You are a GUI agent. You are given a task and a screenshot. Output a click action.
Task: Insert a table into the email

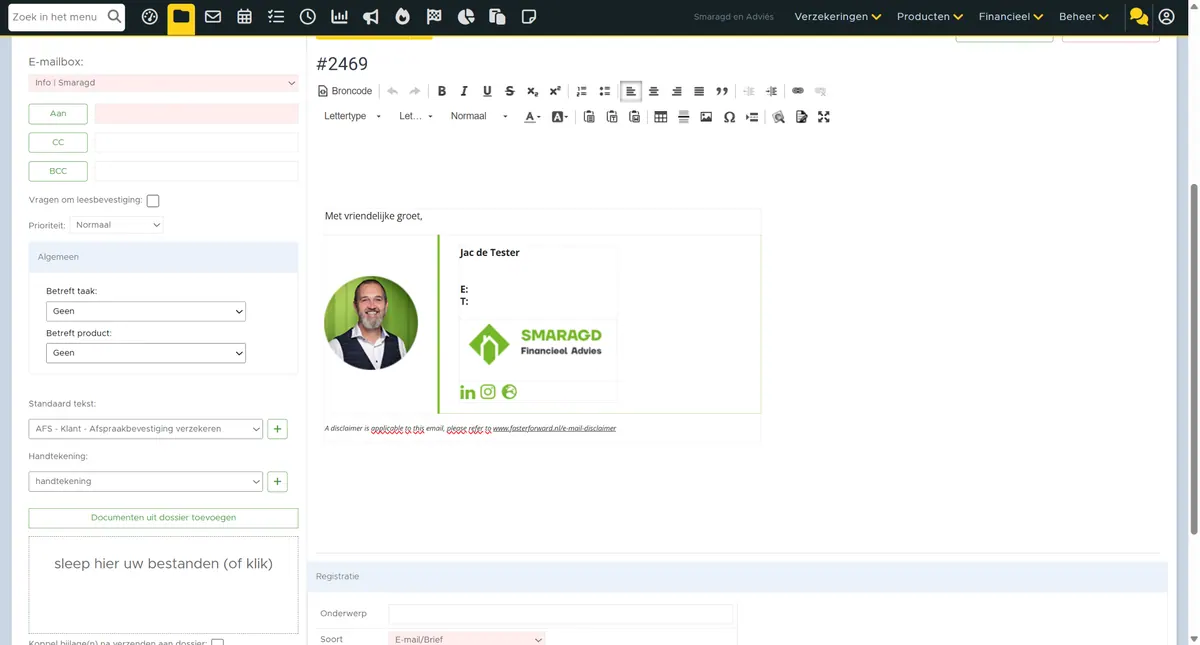coord(660,117)
